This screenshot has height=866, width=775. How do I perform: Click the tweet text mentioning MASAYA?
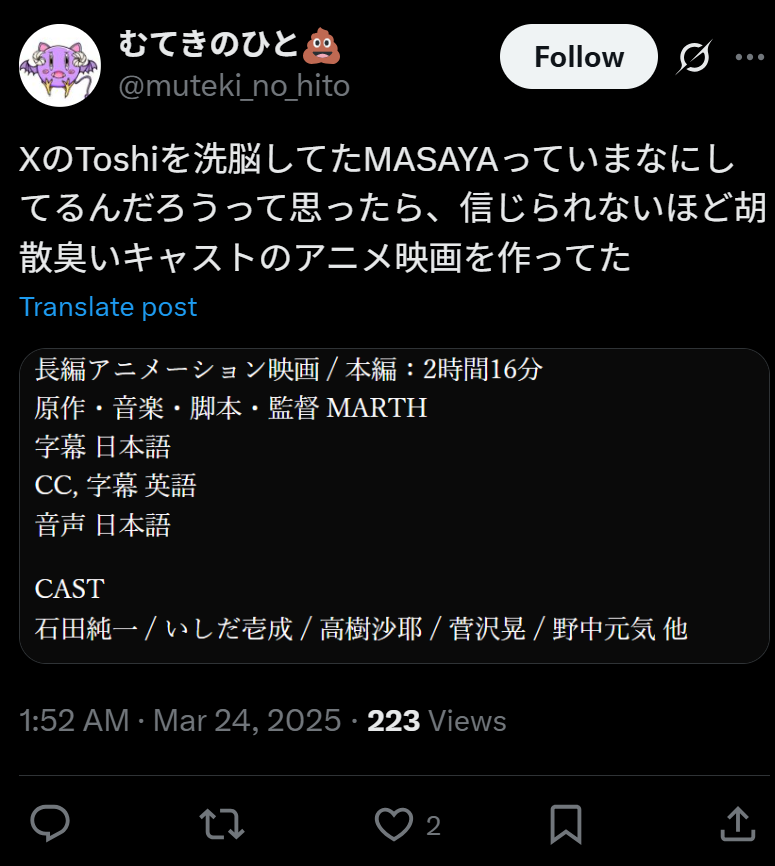tap(393, 209)
